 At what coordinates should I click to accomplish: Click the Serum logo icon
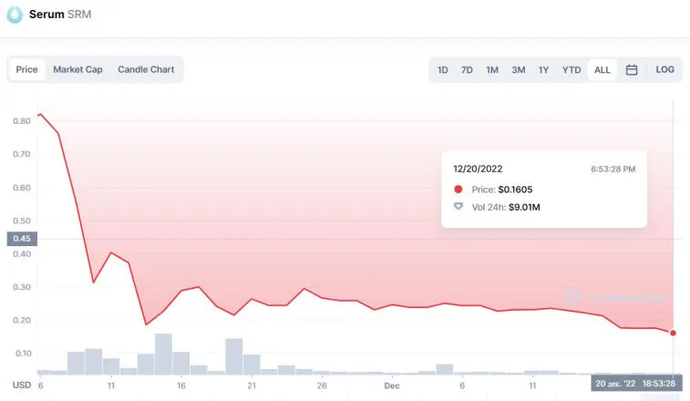[15, 15]
